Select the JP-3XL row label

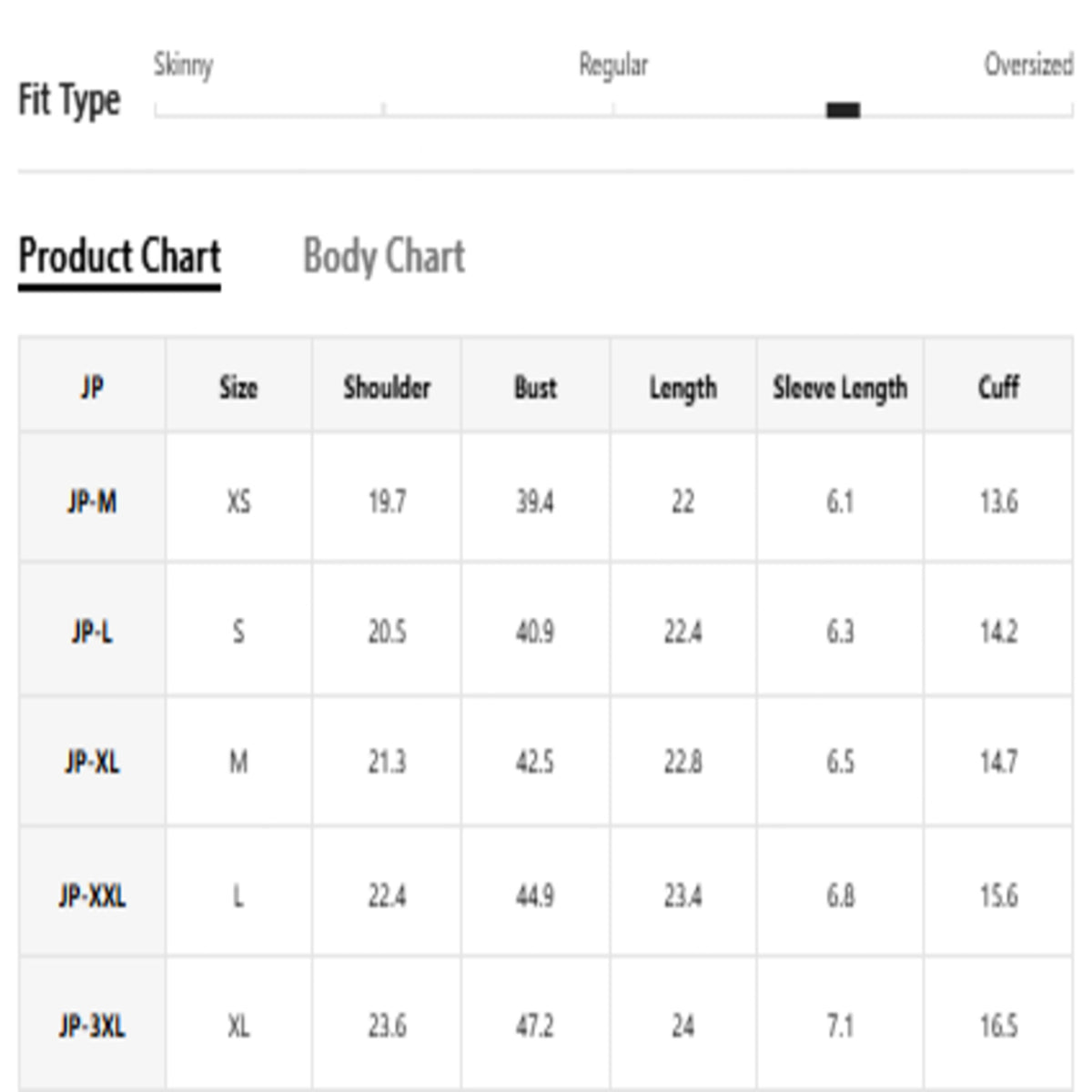coord(92,1026)
